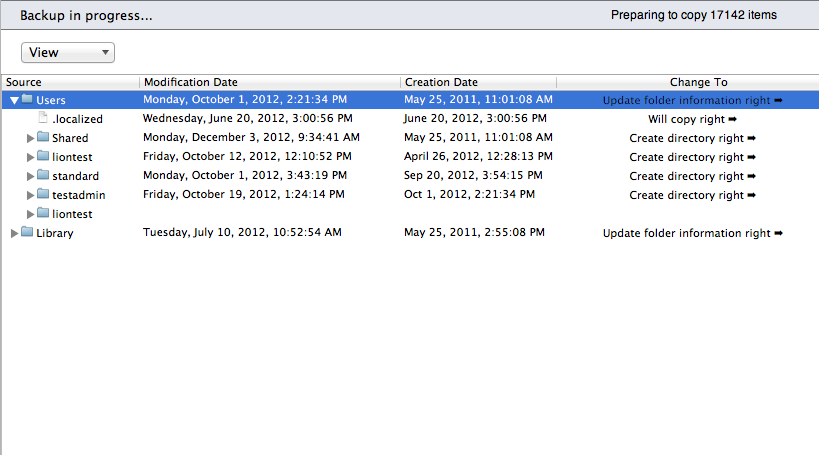Expand the Library folder
The height and width of the screenshot is (455, 819).
15,233
